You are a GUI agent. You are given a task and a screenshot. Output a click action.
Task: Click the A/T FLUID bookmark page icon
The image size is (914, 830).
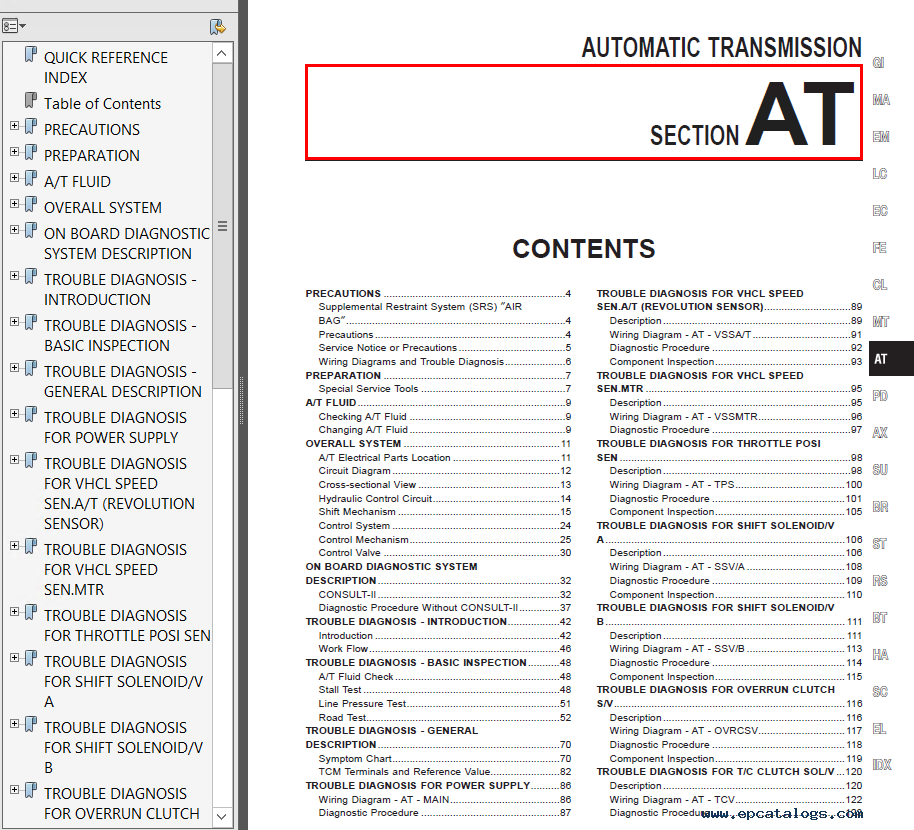click(x=31, y=178)
